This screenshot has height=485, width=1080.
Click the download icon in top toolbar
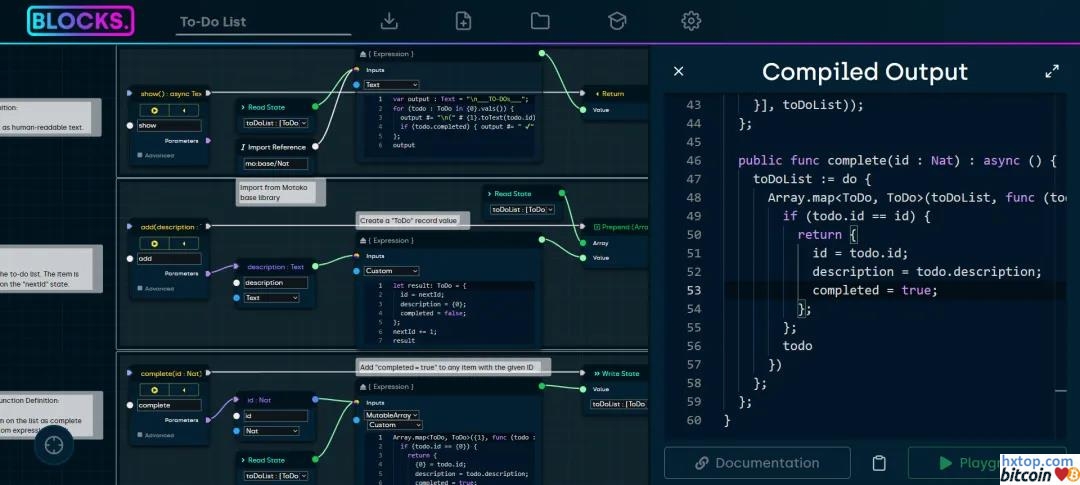(x=390, y=21)
